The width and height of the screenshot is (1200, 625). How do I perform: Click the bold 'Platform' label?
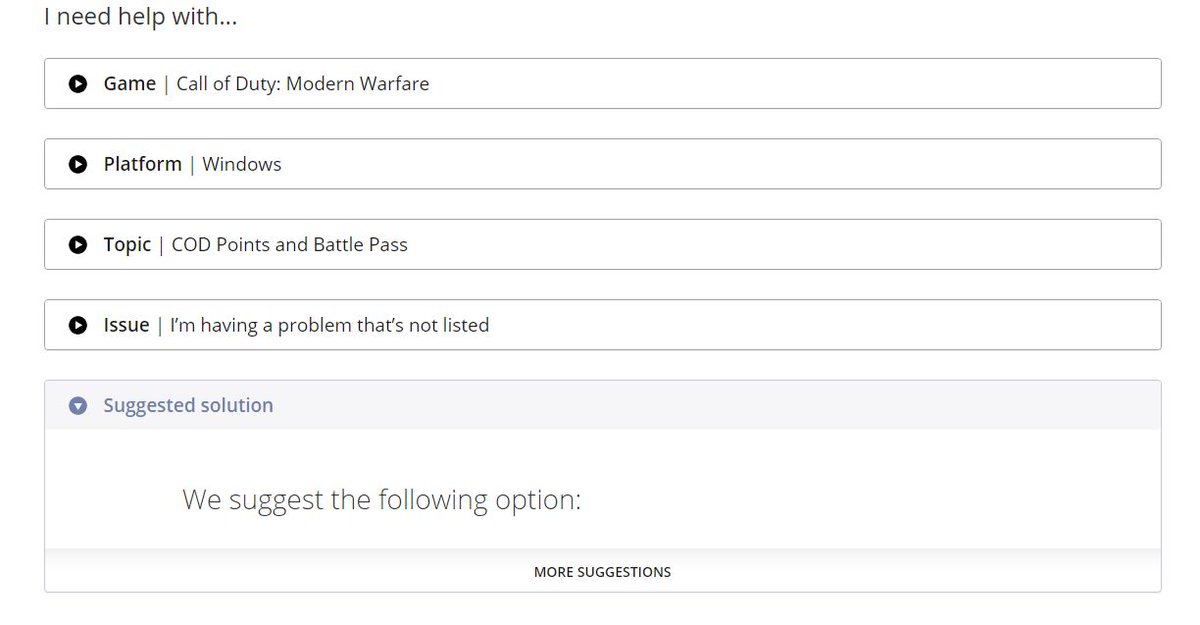tap(143, 164)
